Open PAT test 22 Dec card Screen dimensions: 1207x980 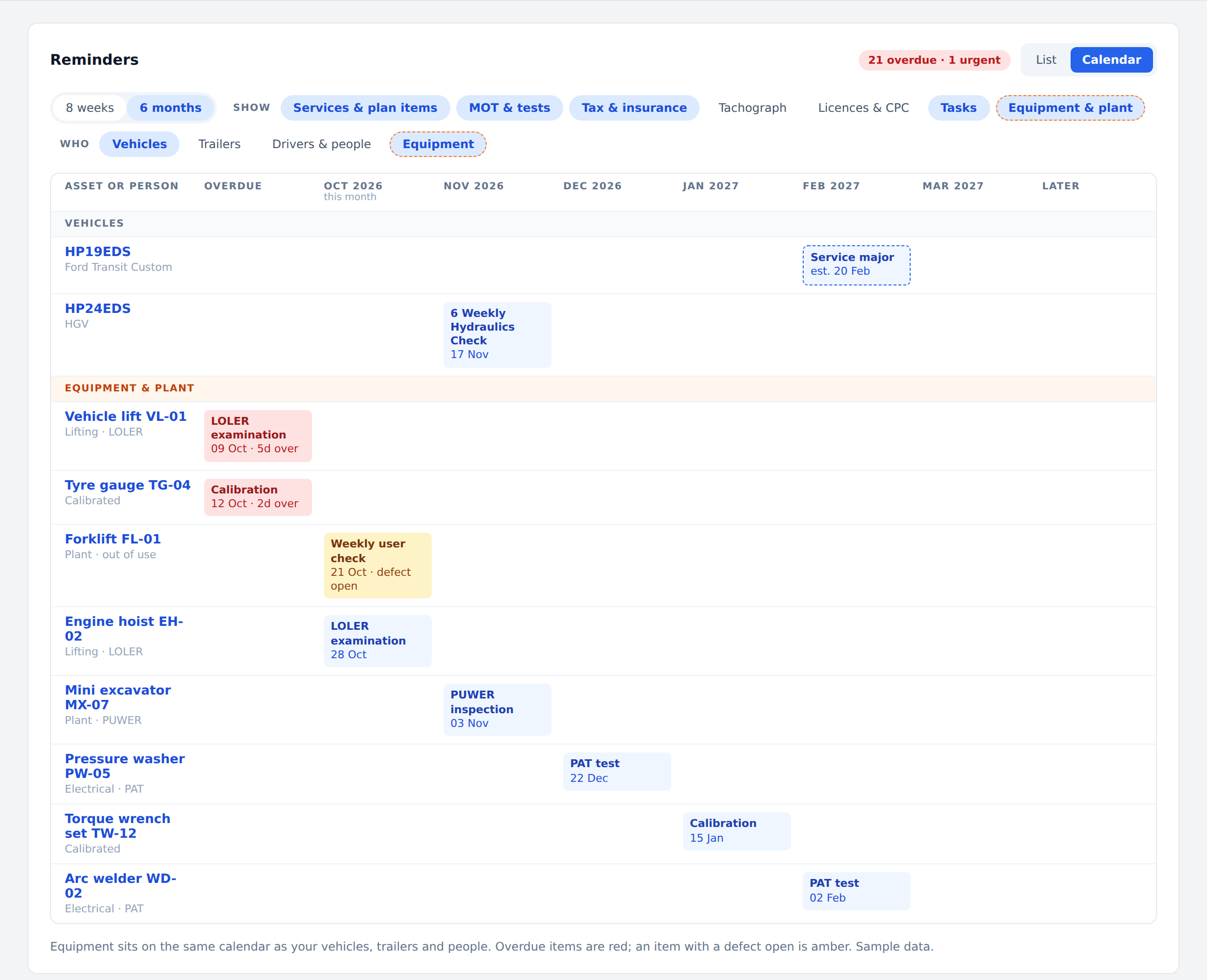tap(617, 772)
